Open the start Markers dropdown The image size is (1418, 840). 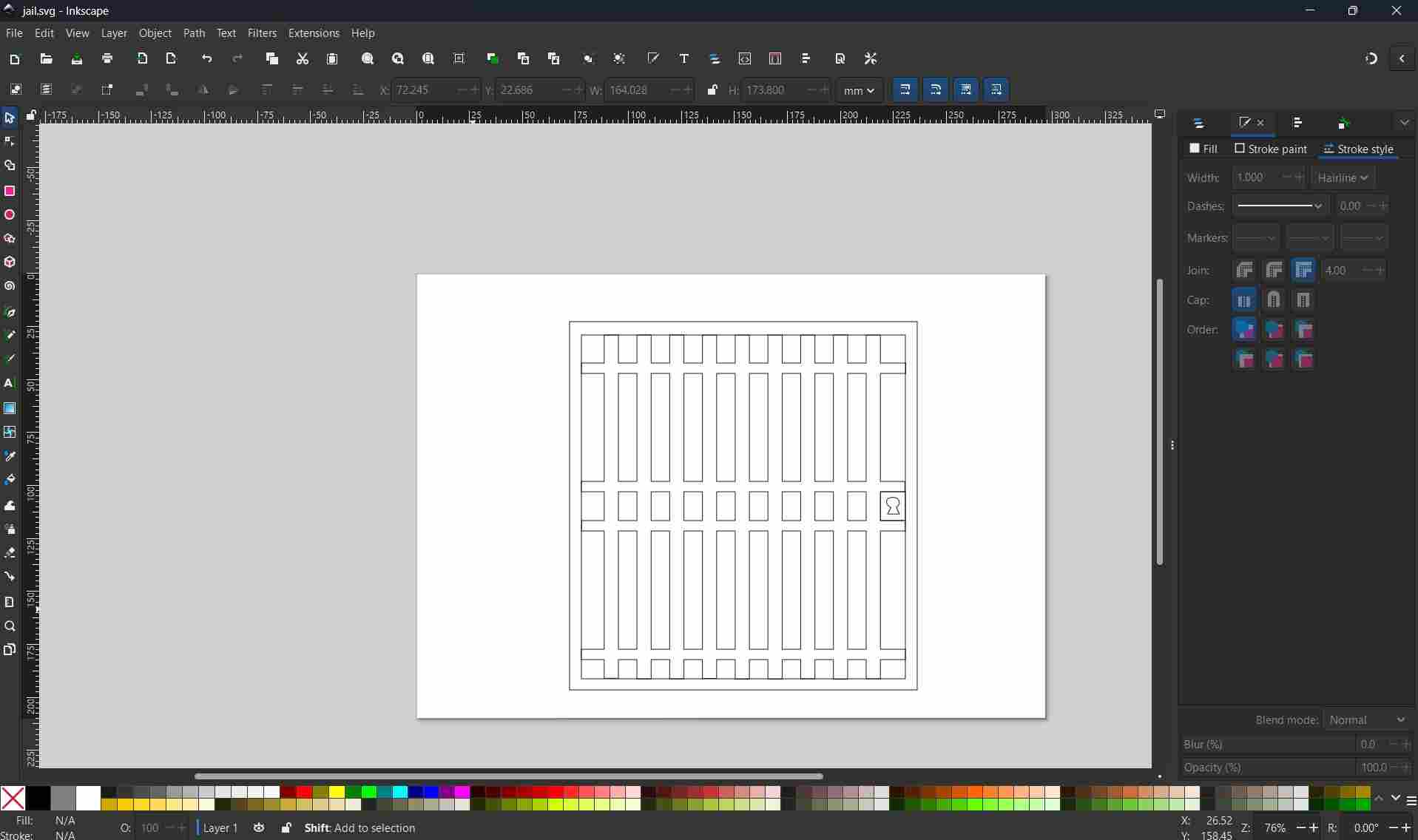(1256, 238)
